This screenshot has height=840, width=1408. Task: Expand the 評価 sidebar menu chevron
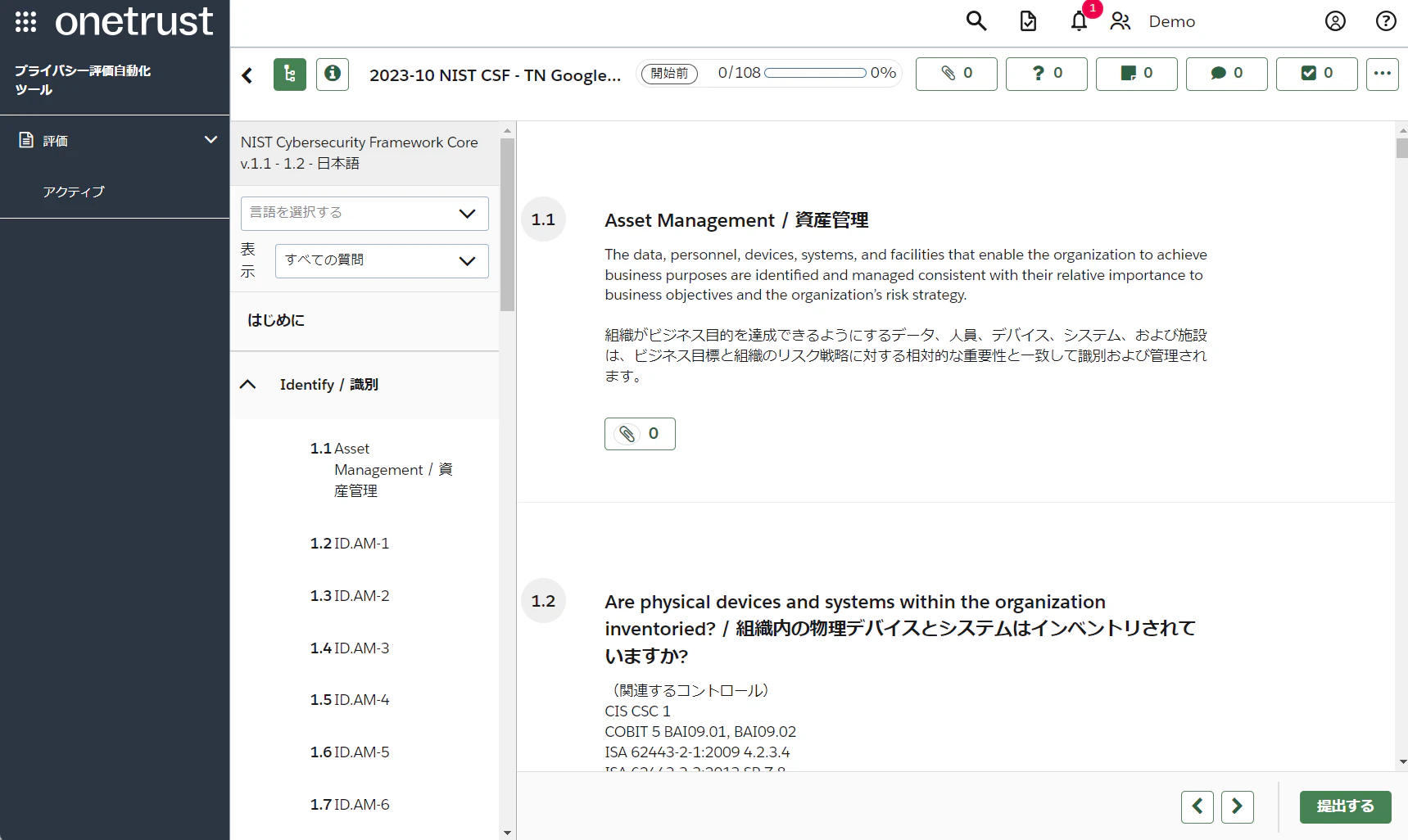click(211, 140)
